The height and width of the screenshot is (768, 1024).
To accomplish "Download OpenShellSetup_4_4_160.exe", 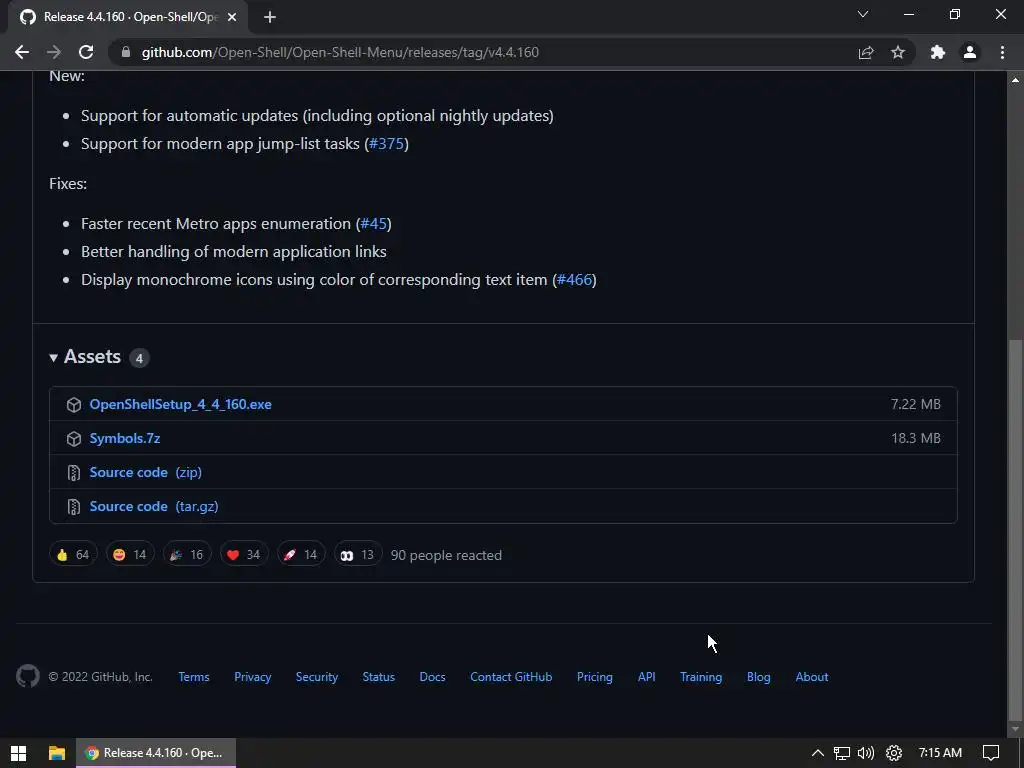I will coord(180,404).
